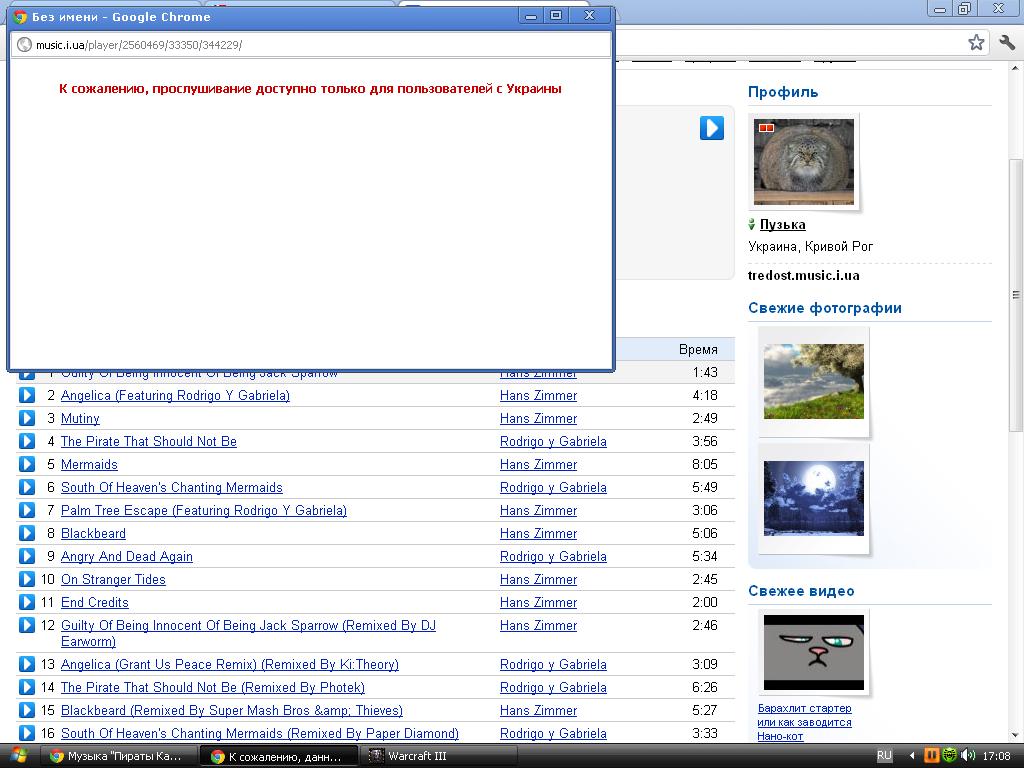Open the moon night photo thumbnail

point(814,498)
